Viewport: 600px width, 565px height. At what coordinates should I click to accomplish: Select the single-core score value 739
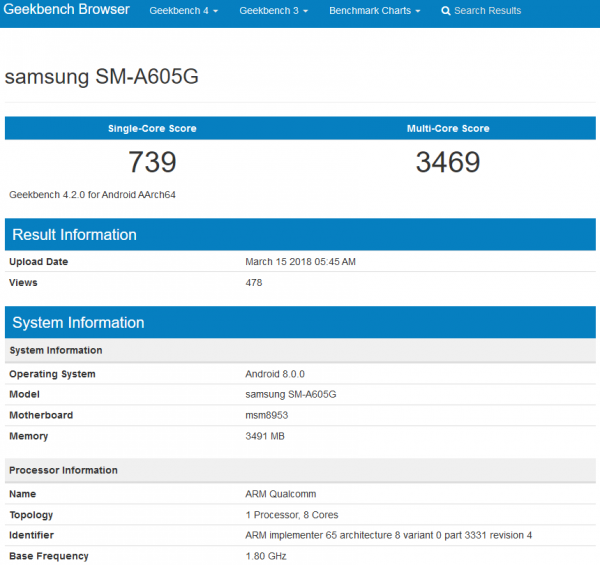(152, 162)
